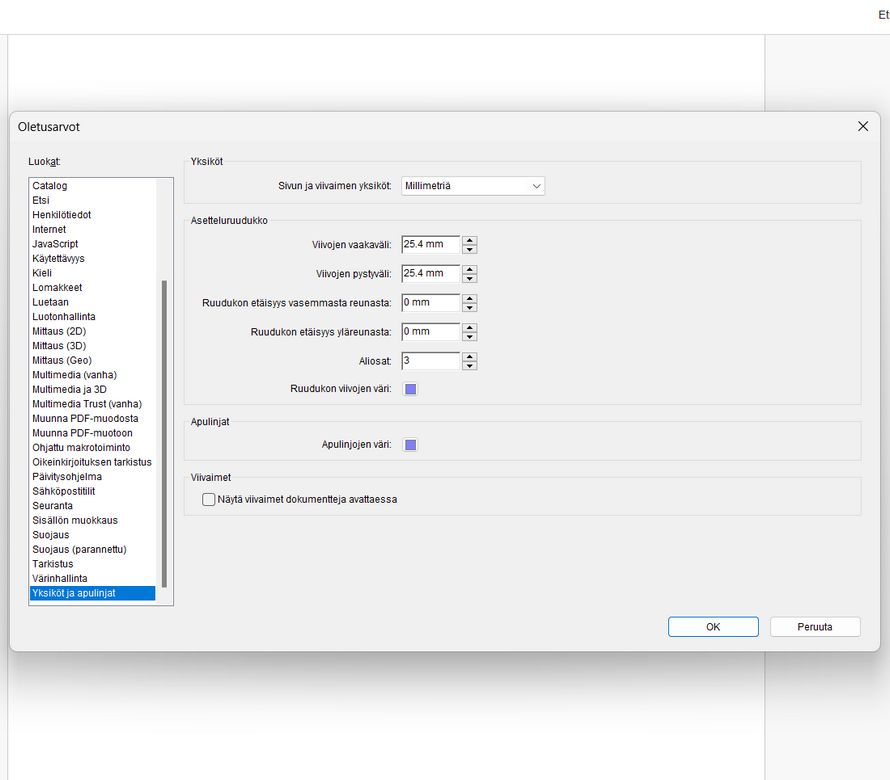
Task: Select Catalog category
Action: click(x=93, y=186)
